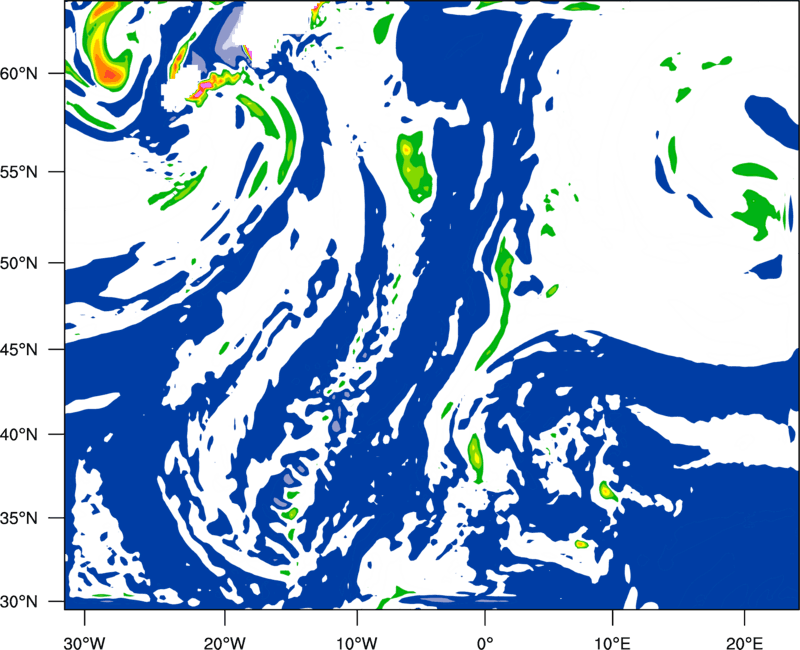Click the 60°N latitude label
800x650 pixels.
point(19,73)
